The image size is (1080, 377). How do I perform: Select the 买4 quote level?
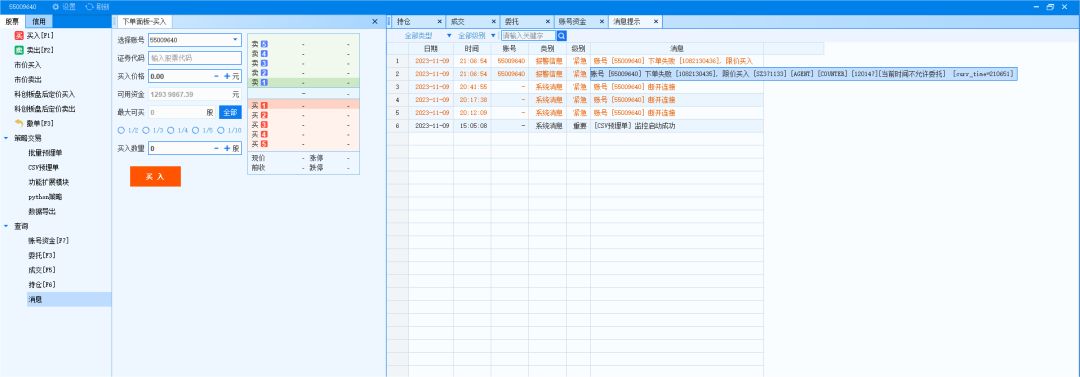pos(303,134)
